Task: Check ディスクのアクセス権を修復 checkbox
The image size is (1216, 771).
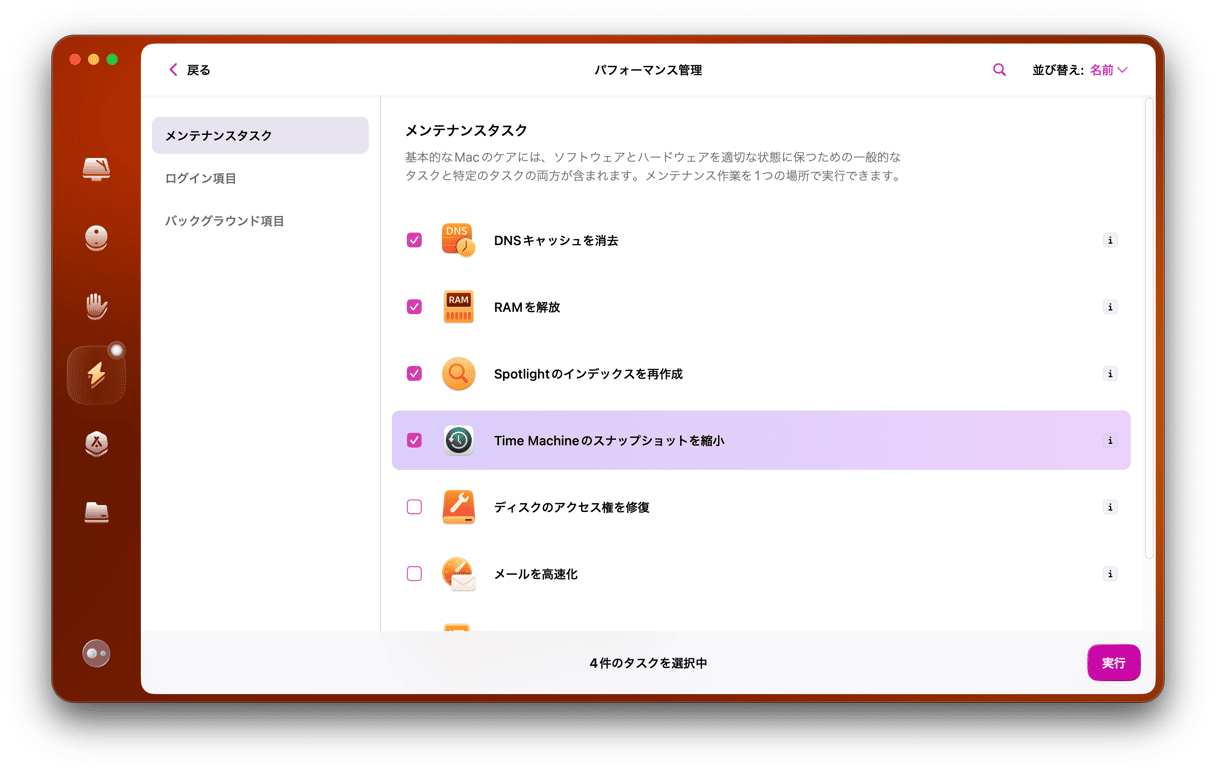Action: click(414, 507)
